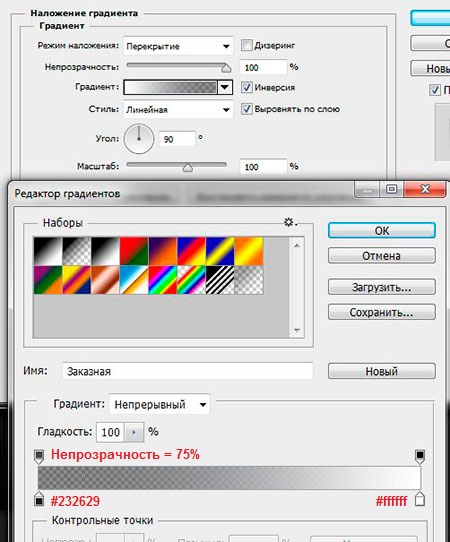Click presets list scroll down arrow
Image resolution: width=450 pixels, height=542 pixels.
(297, 330)
